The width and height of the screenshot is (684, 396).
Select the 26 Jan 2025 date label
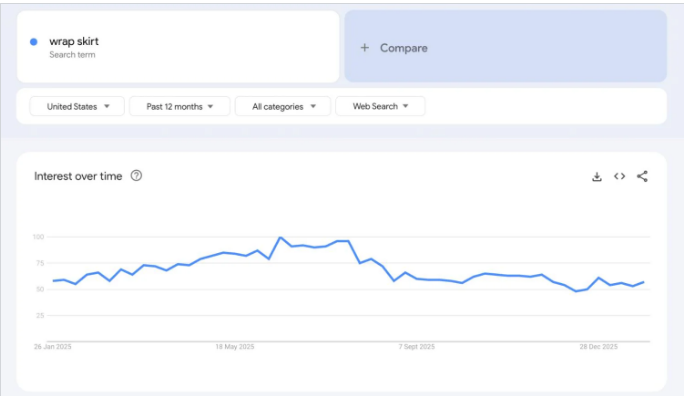52,347
